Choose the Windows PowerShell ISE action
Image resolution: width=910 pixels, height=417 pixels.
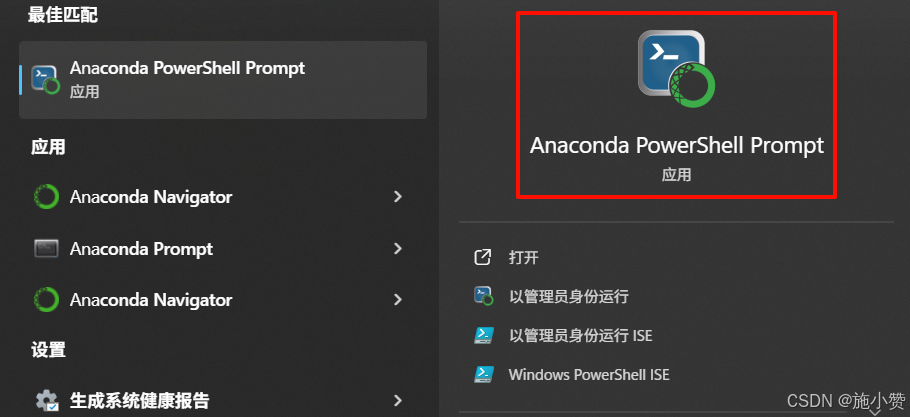point(589,374)
